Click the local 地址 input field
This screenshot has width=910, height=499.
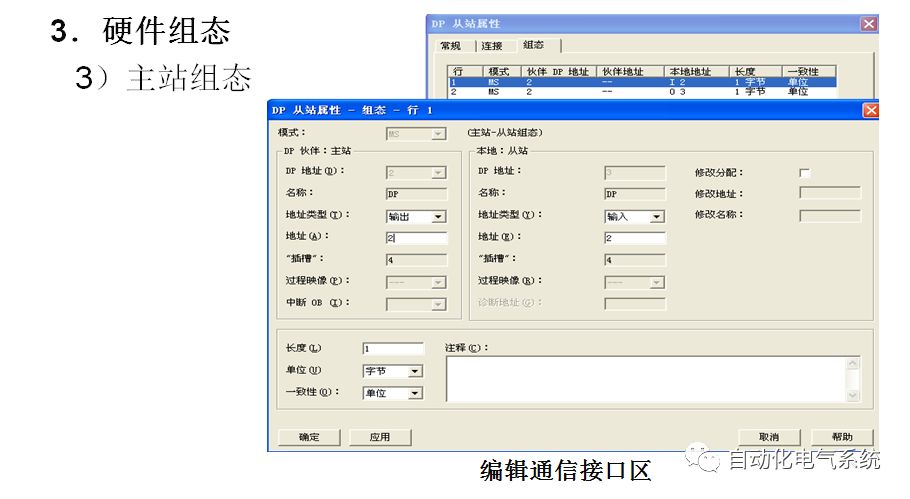coord(635,238)
